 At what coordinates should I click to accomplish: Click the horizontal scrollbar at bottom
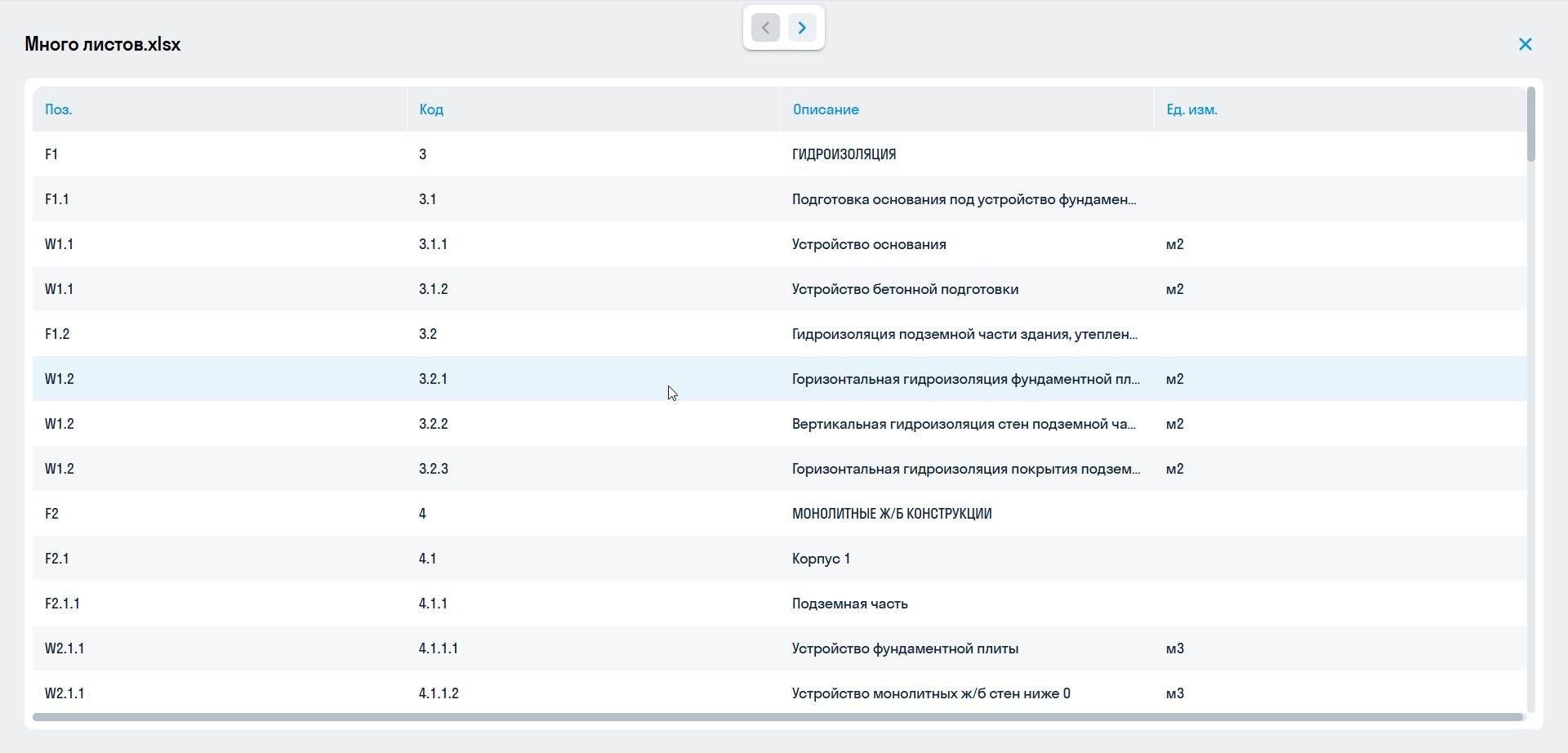pos(778,717)
